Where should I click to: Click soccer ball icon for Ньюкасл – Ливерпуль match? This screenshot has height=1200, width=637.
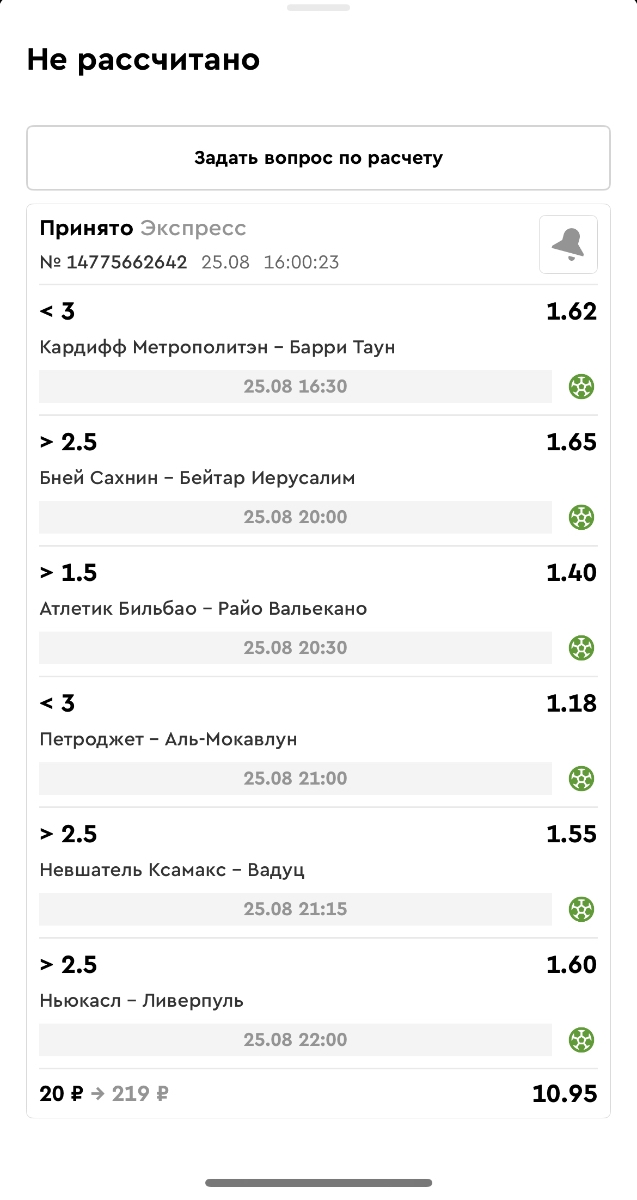coord(582,1040)
